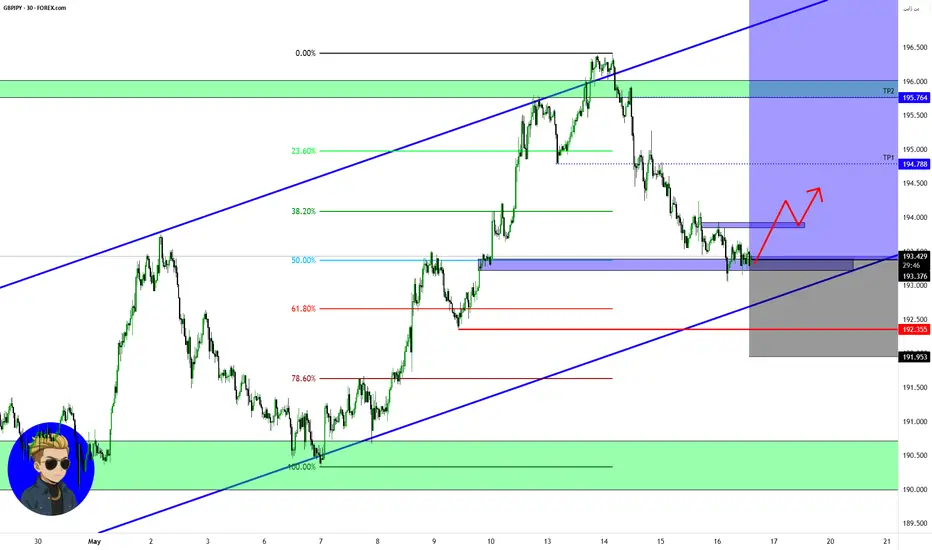Viewport: 932px width, 550px height.
Task: Click 189.500 on the price axis
Action: pos(915,524)
